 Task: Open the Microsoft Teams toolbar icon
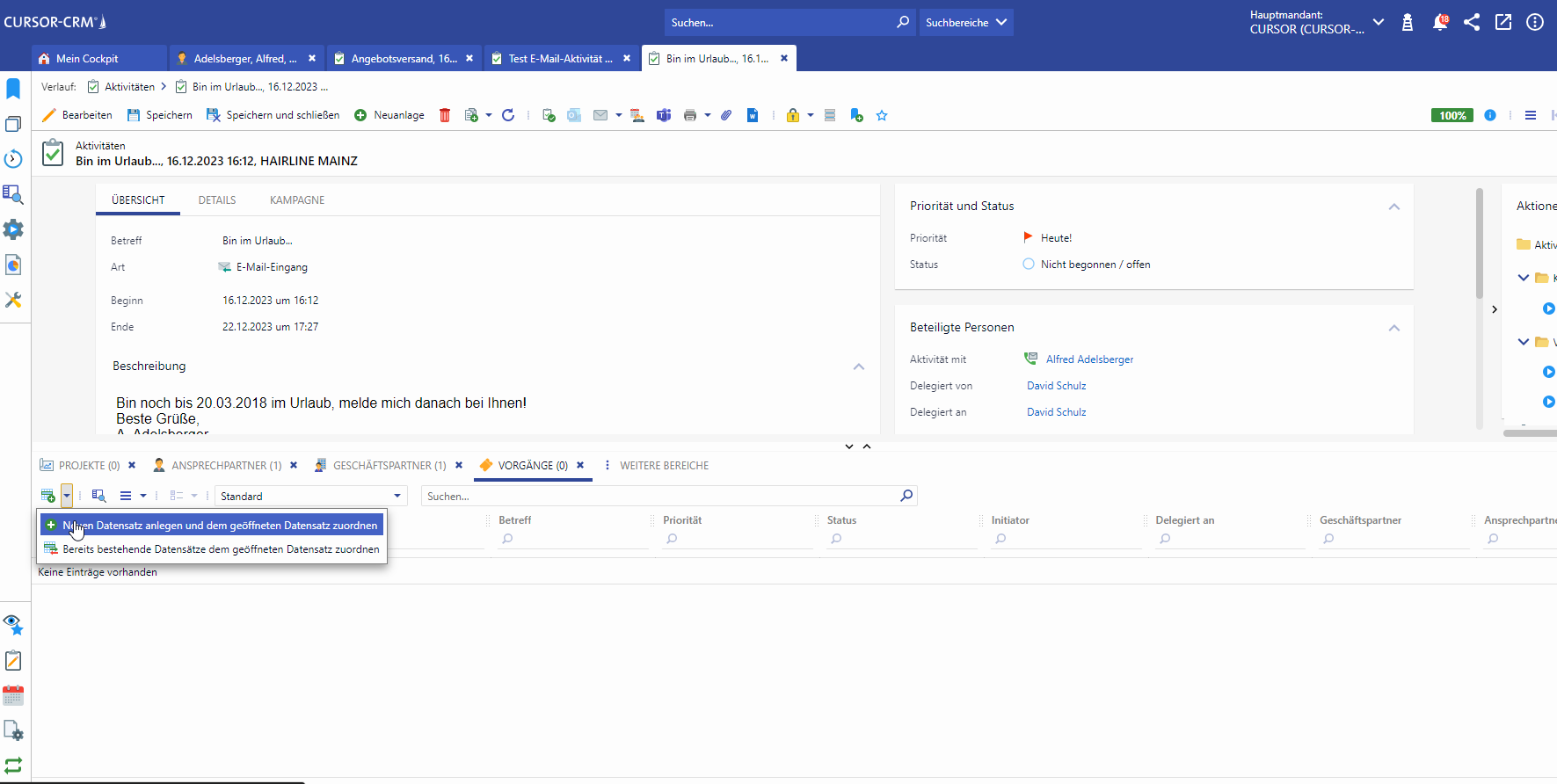tap(664, 115)
